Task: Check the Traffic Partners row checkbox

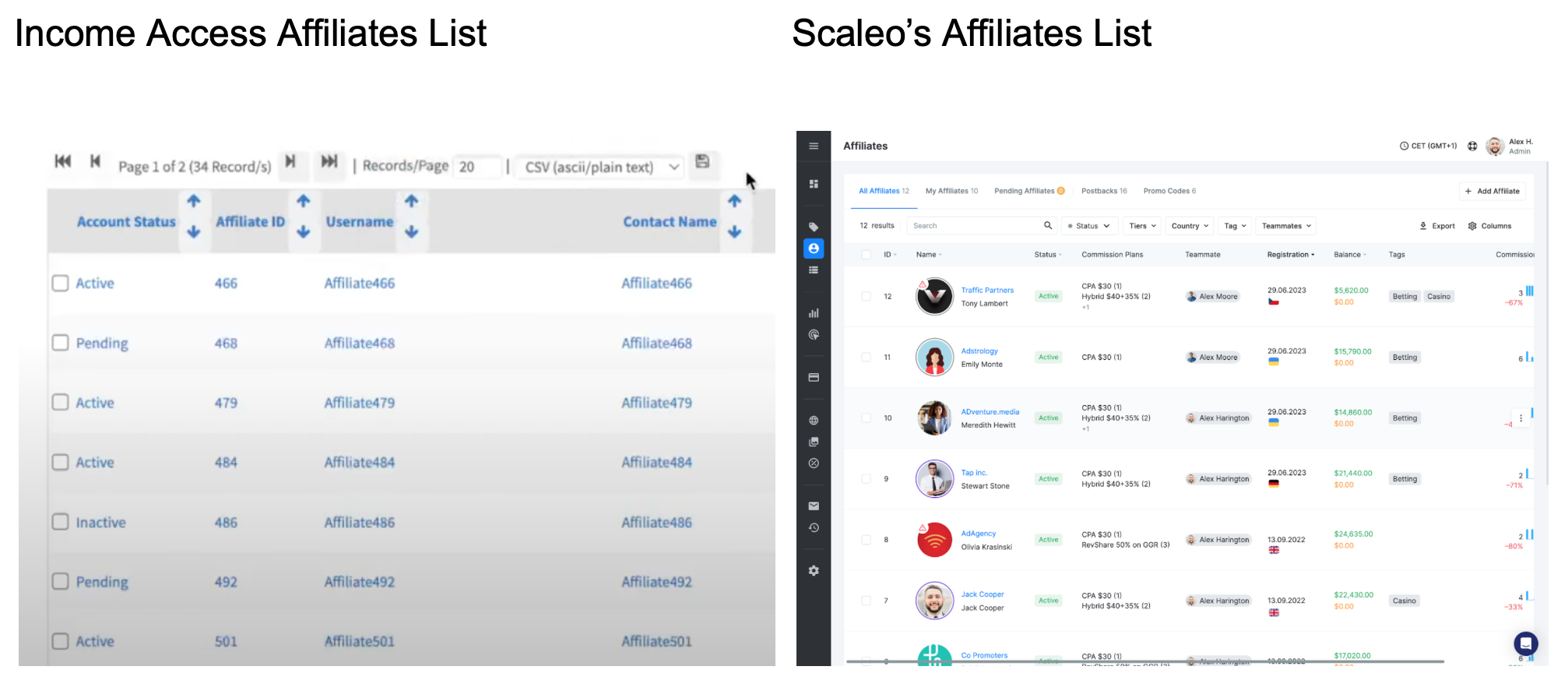Action: tap(866, 296)
